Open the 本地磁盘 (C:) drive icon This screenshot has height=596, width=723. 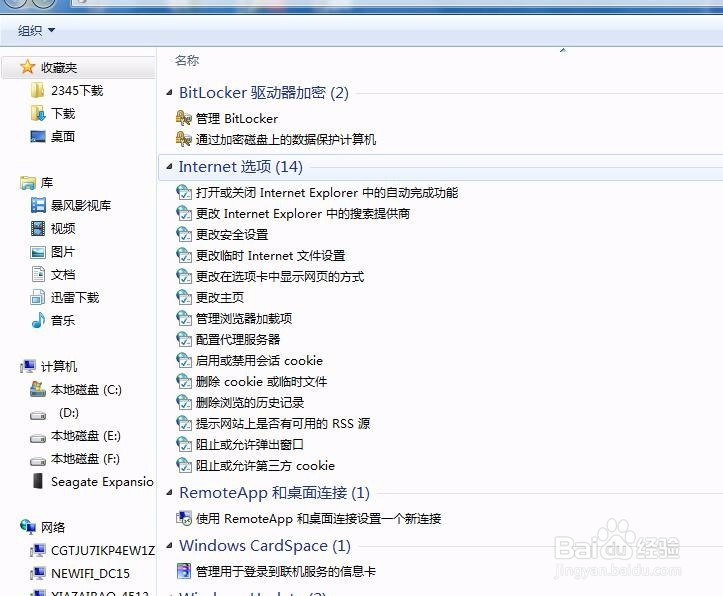click(38, 389)
